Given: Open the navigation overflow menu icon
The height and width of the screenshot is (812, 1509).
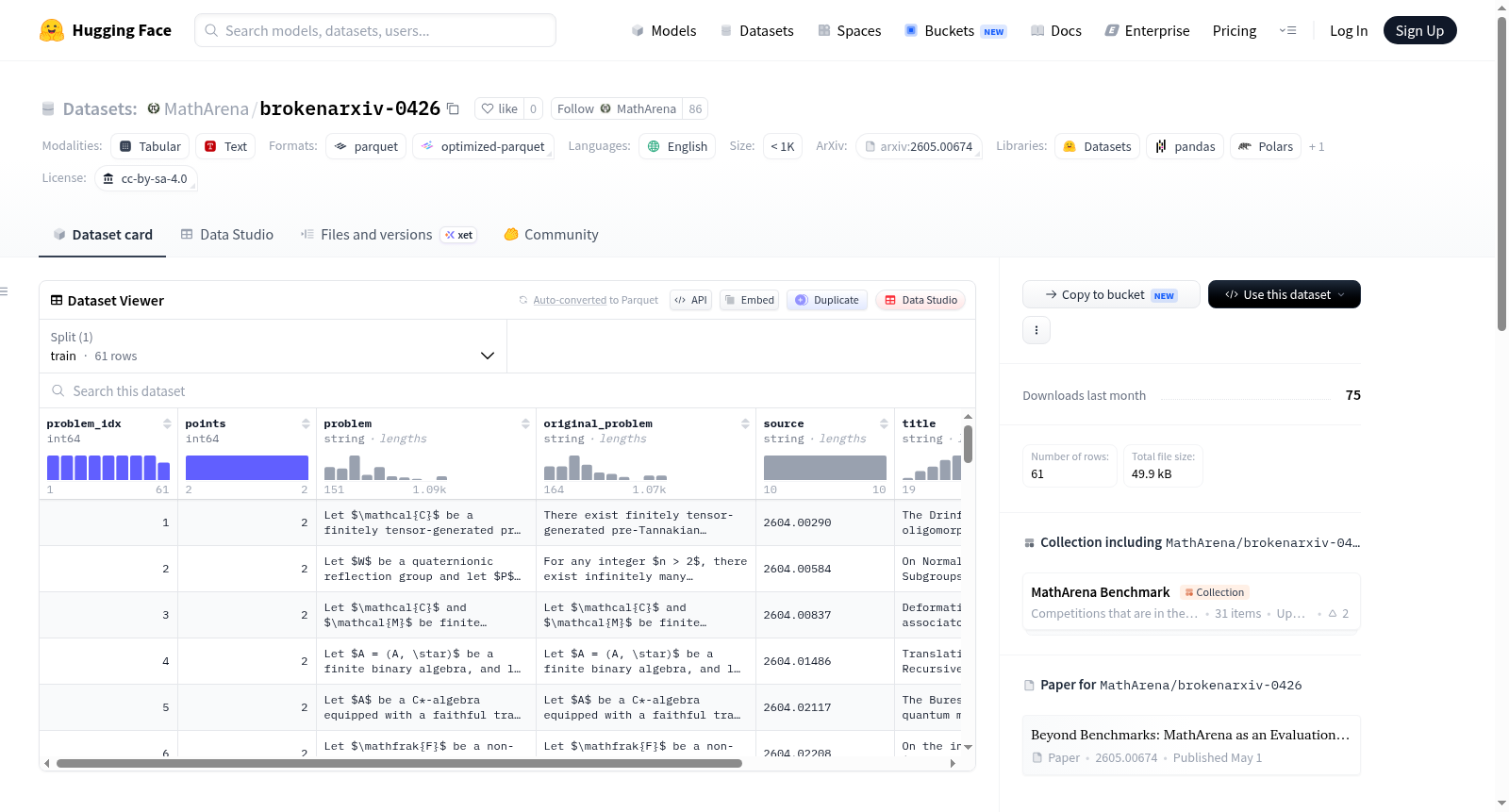Looking at the screenshot, I should (x=1287, y=30).
